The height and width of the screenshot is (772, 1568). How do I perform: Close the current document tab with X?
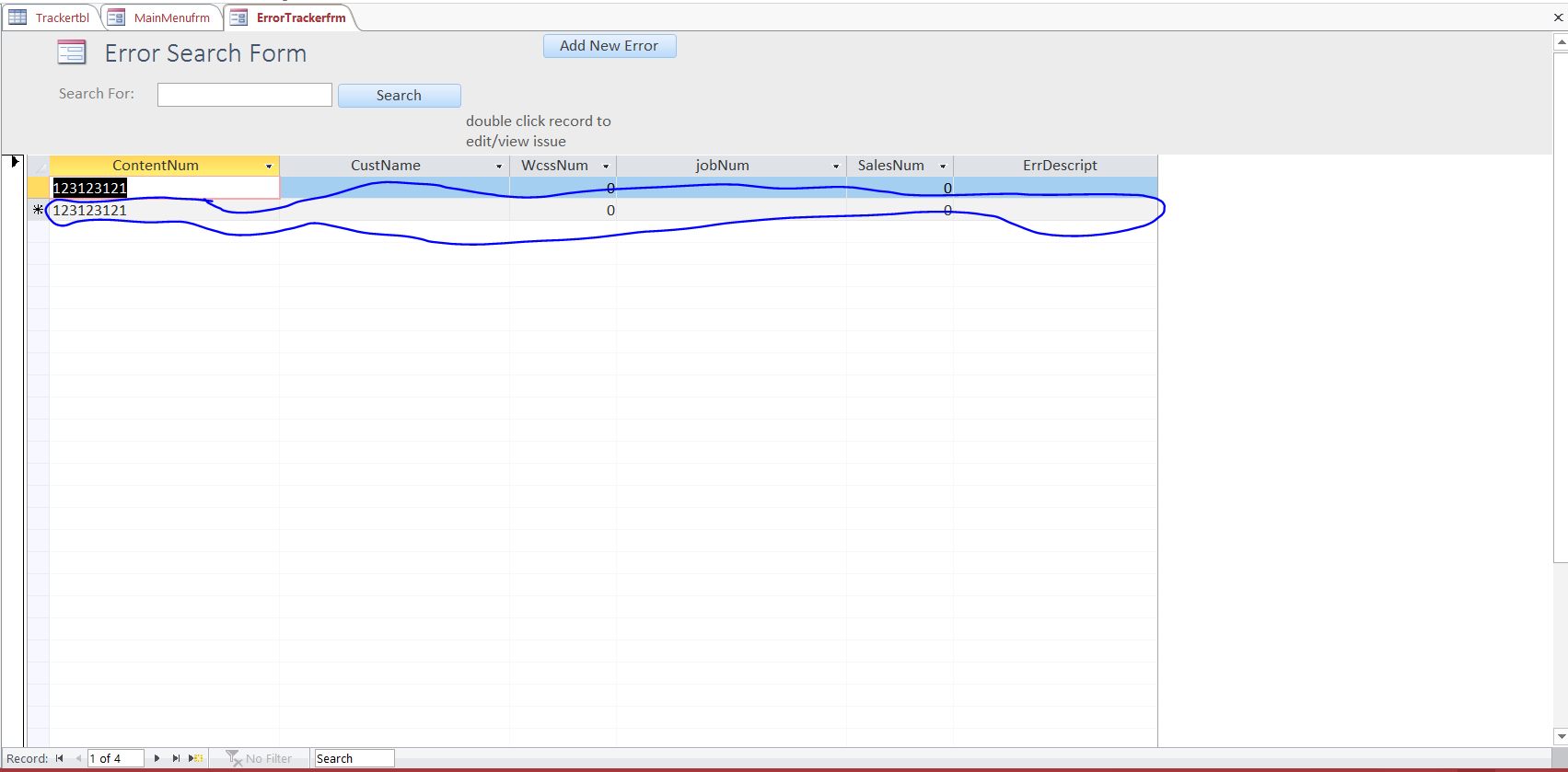pyautogui.click(x=1558, y=17)
